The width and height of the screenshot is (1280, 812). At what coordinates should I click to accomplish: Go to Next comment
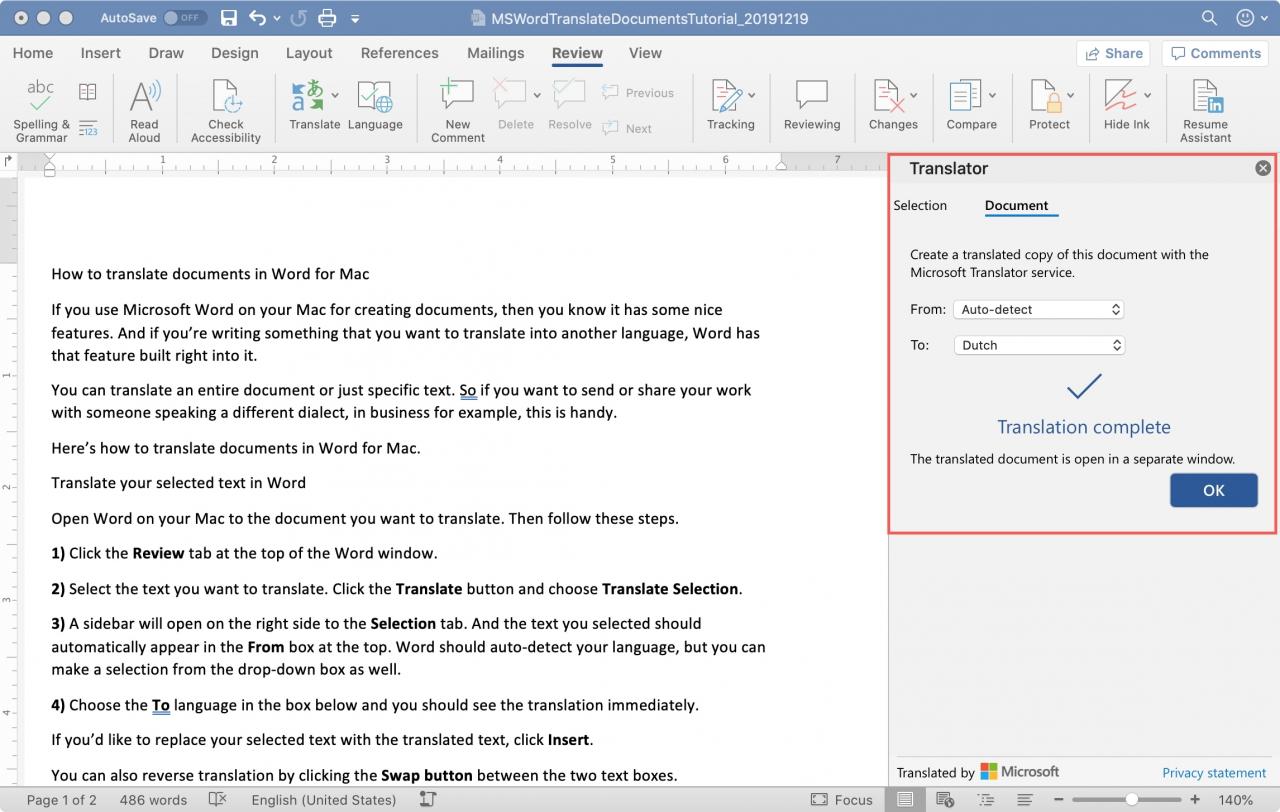[x=627, y=128]
